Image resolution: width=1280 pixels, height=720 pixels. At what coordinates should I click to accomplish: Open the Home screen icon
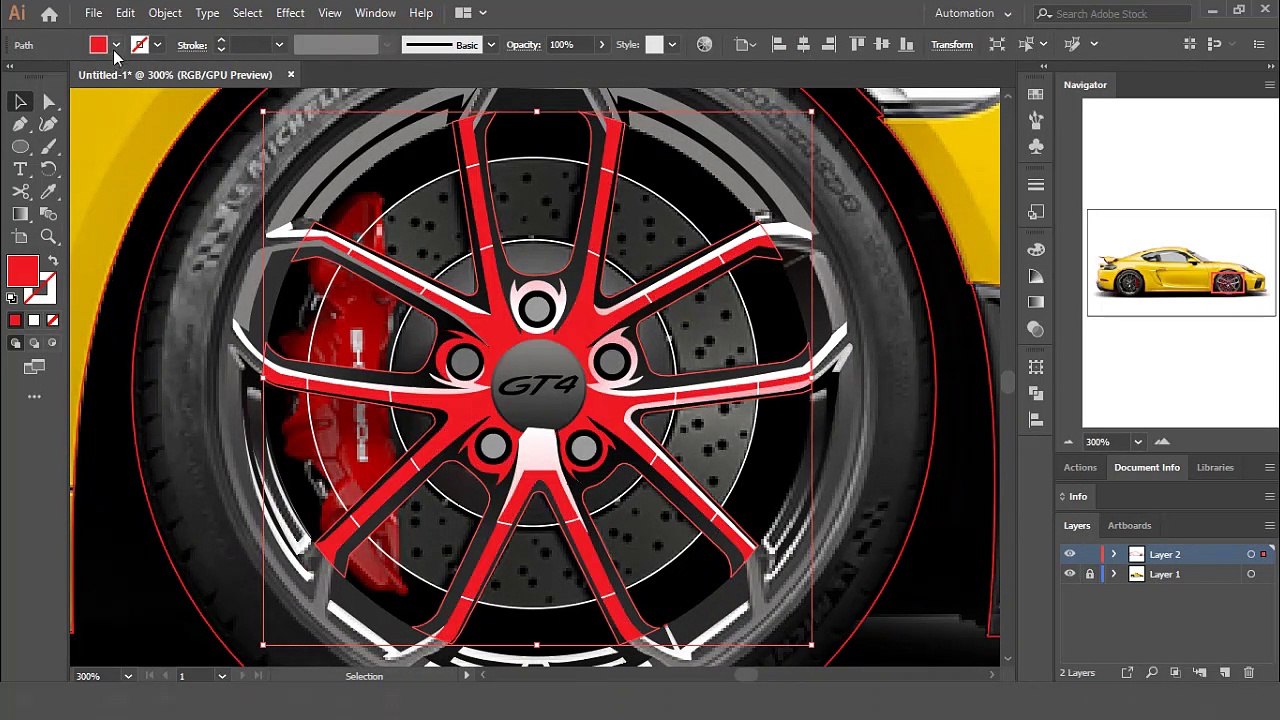point(49,13)
